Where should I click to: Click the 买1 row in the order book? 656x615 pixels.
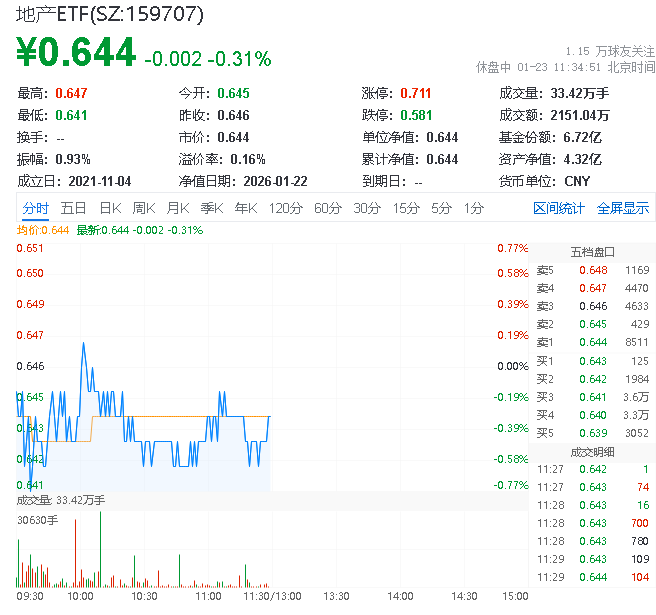click(x=592, y=360)
